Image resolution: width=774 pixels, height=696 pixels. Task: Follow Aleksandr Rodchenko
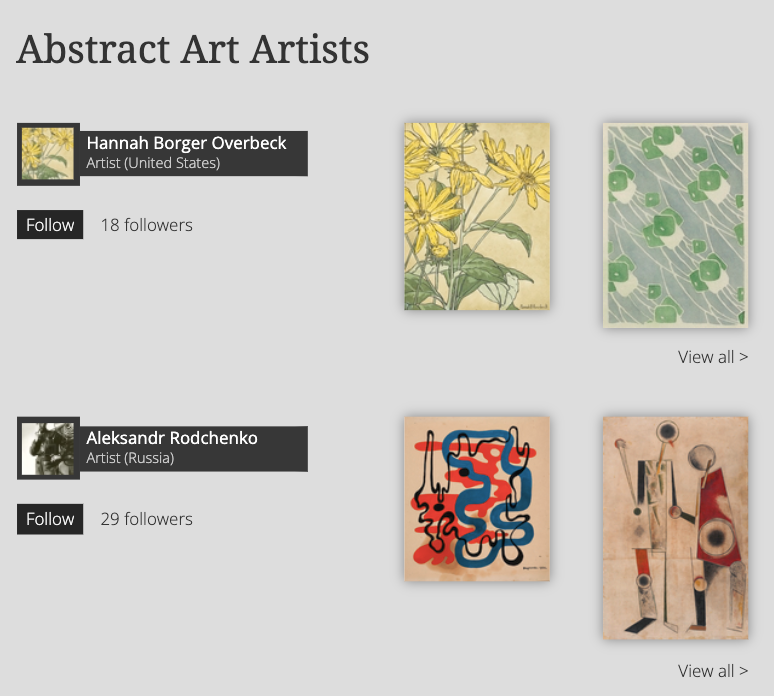[50, 519]
